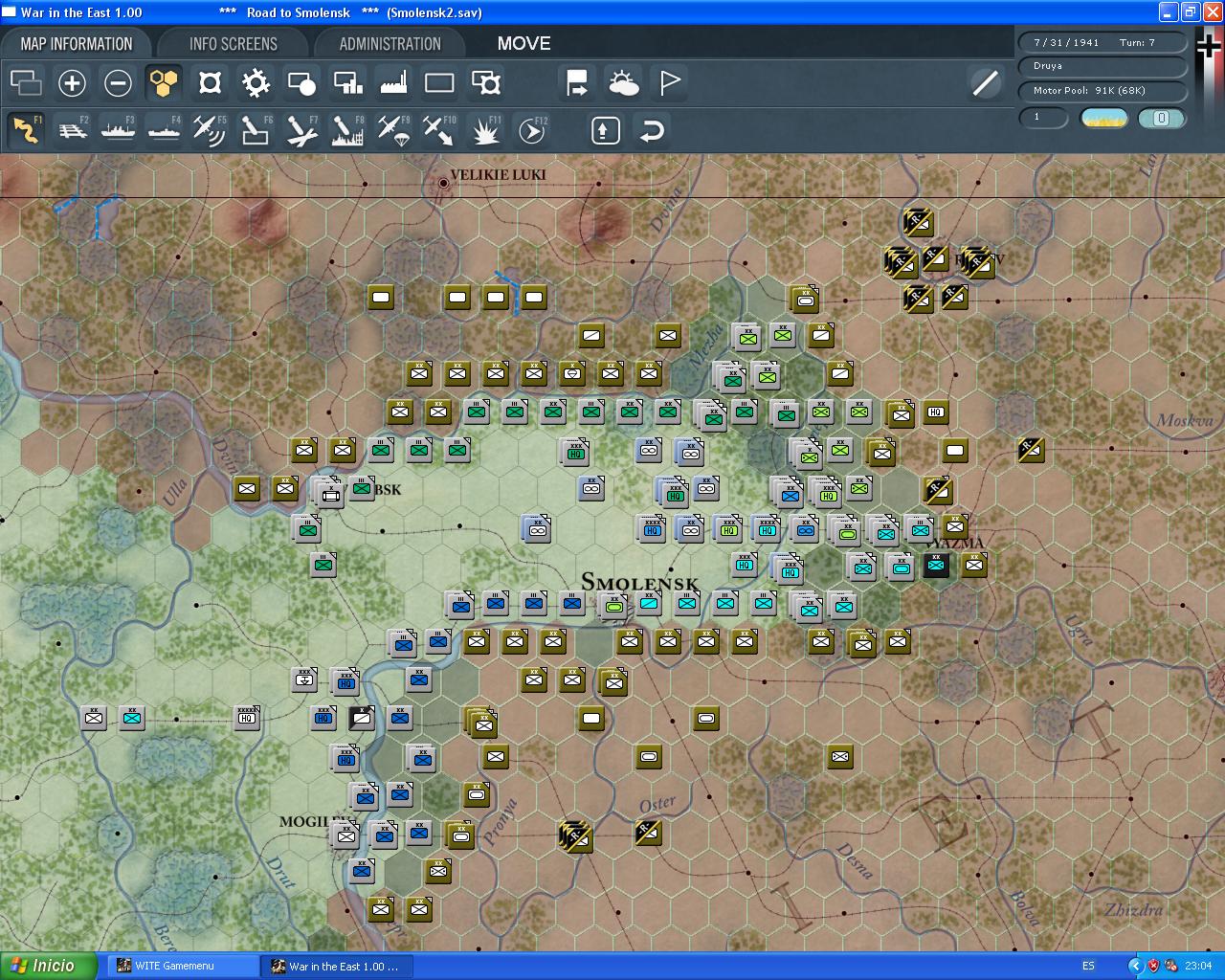The height and width of the screenshot is (980, 1225).
Task: Click the flag with arrow icon
Action: [x=577, y=83]
